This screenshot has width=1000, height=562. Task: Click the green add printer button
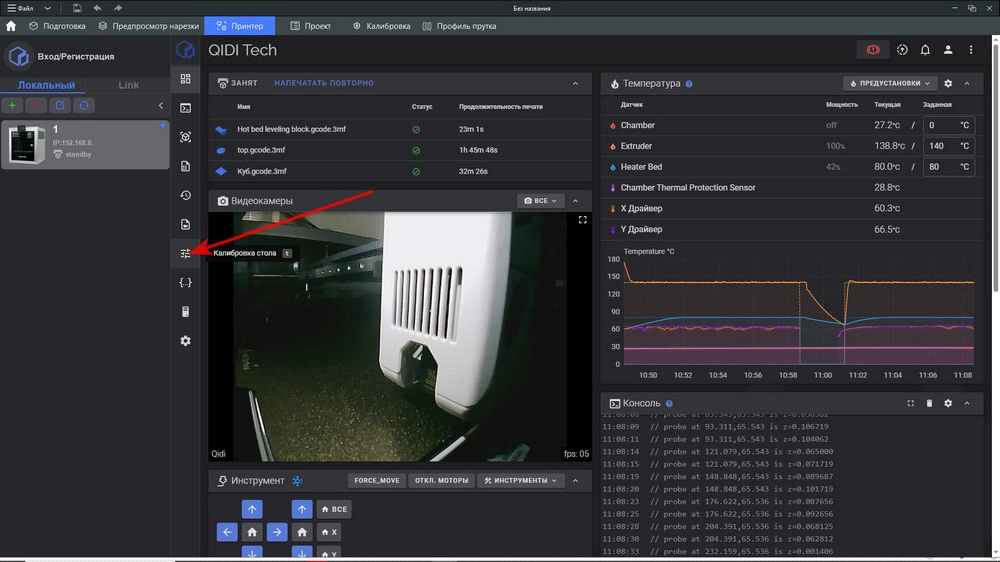[13, 105]
